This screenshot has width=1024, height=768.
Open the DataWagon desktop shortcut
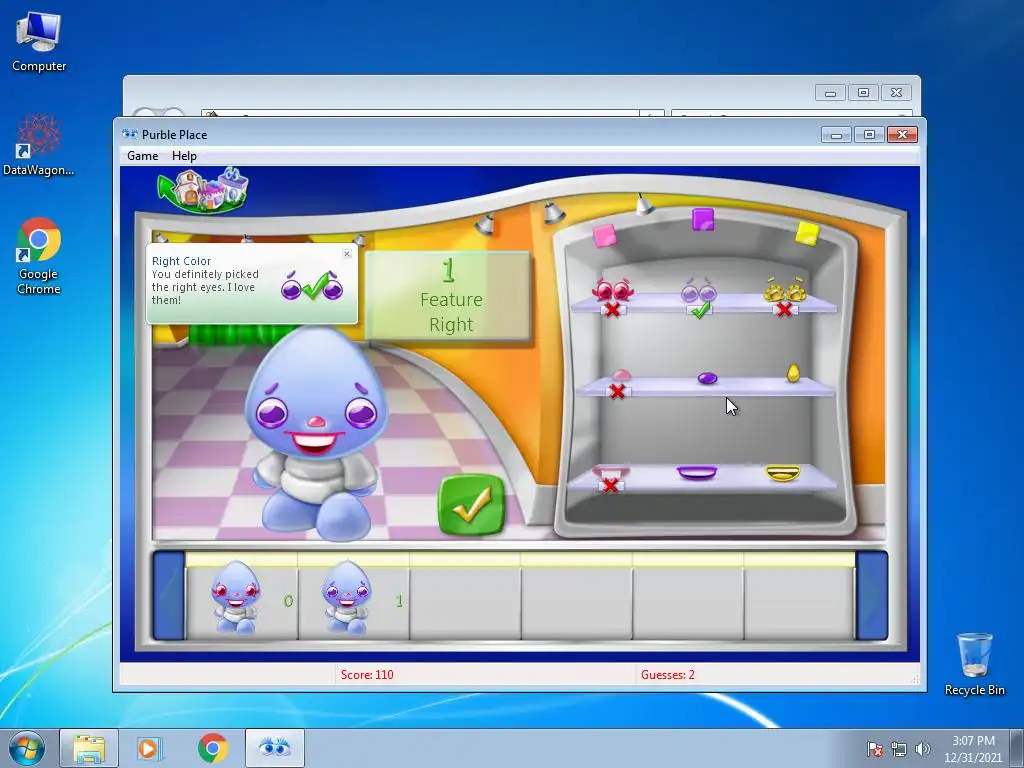(x=39, y=144)
